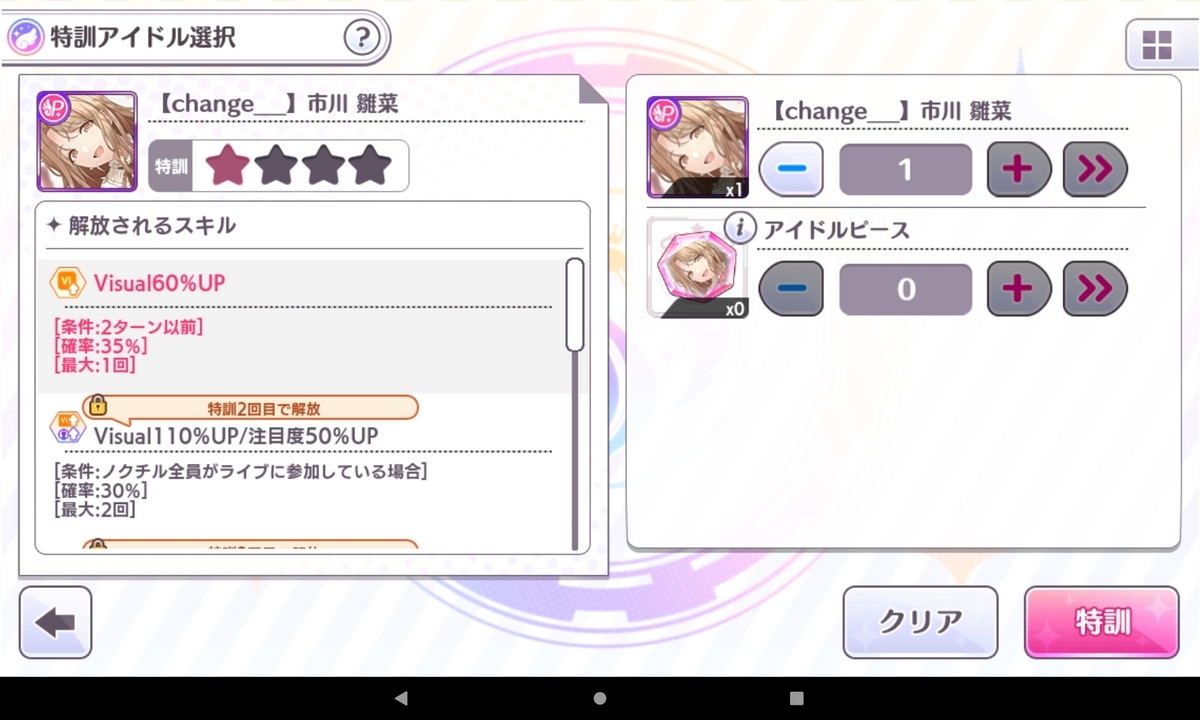Decrease the Idol Piece count
The width and height of the screenshot is (1200, 720).
(x=791, y=289)
